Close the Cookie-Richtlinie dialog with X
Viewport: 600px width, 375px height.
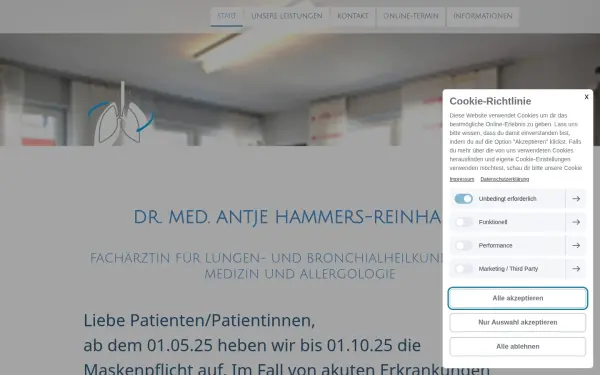pyautogui.click(x=586, y=97)
